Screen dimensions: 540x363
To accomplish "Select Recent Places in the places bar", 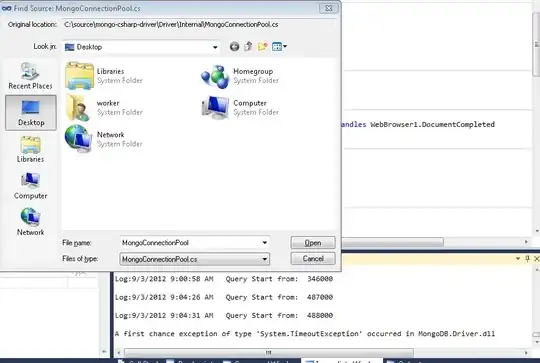I will pos(30,76).
